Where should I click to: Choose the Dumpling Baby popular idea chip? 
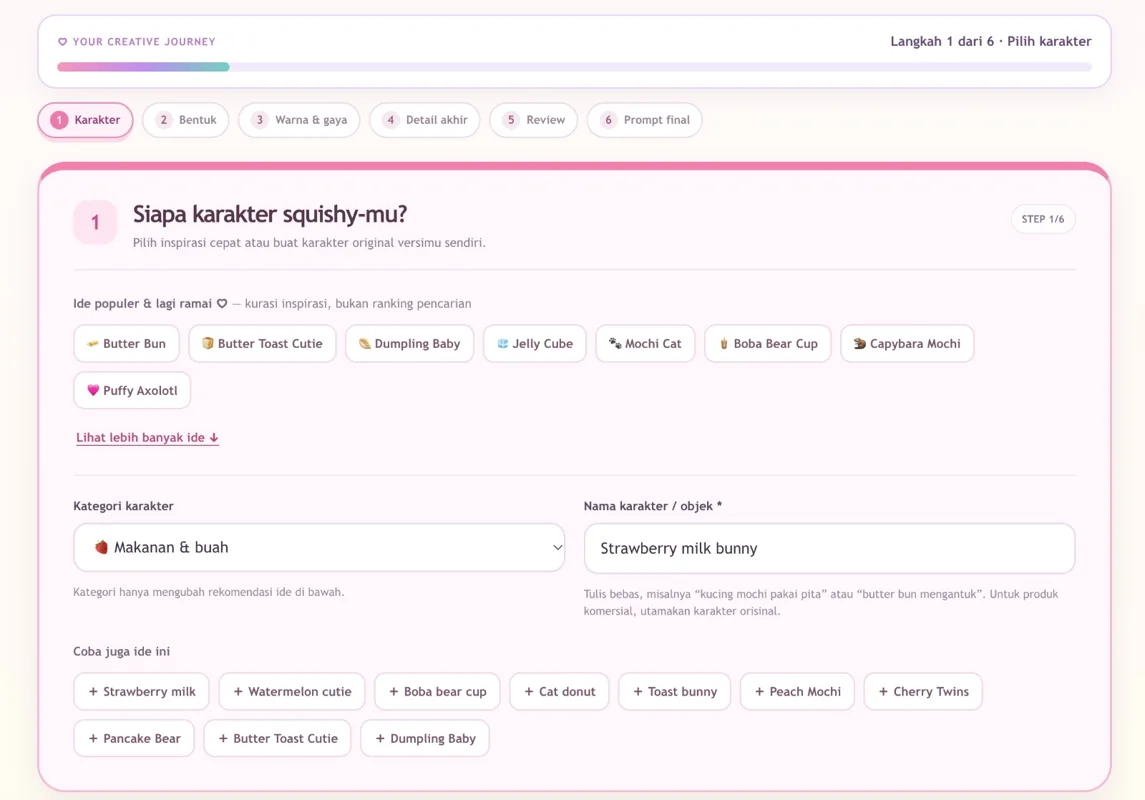click(410, 344)
